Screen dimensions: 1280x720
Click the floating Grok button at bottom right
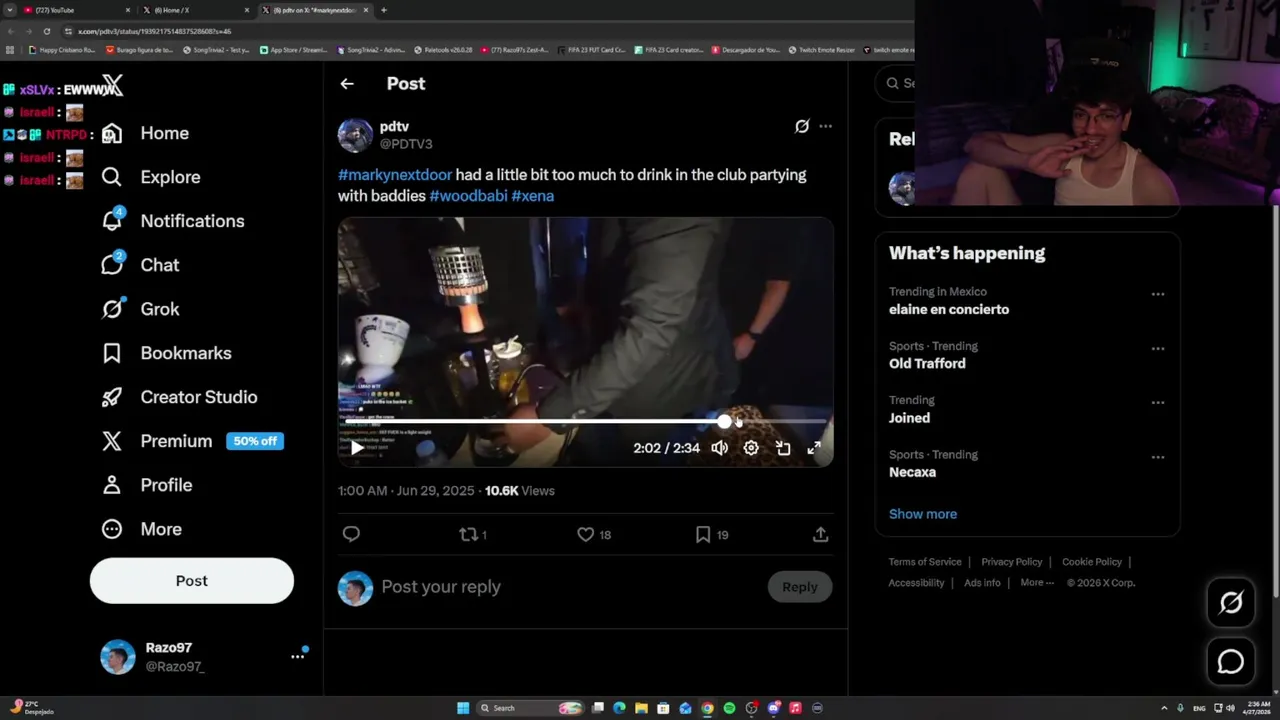[x=1231, y=602]
